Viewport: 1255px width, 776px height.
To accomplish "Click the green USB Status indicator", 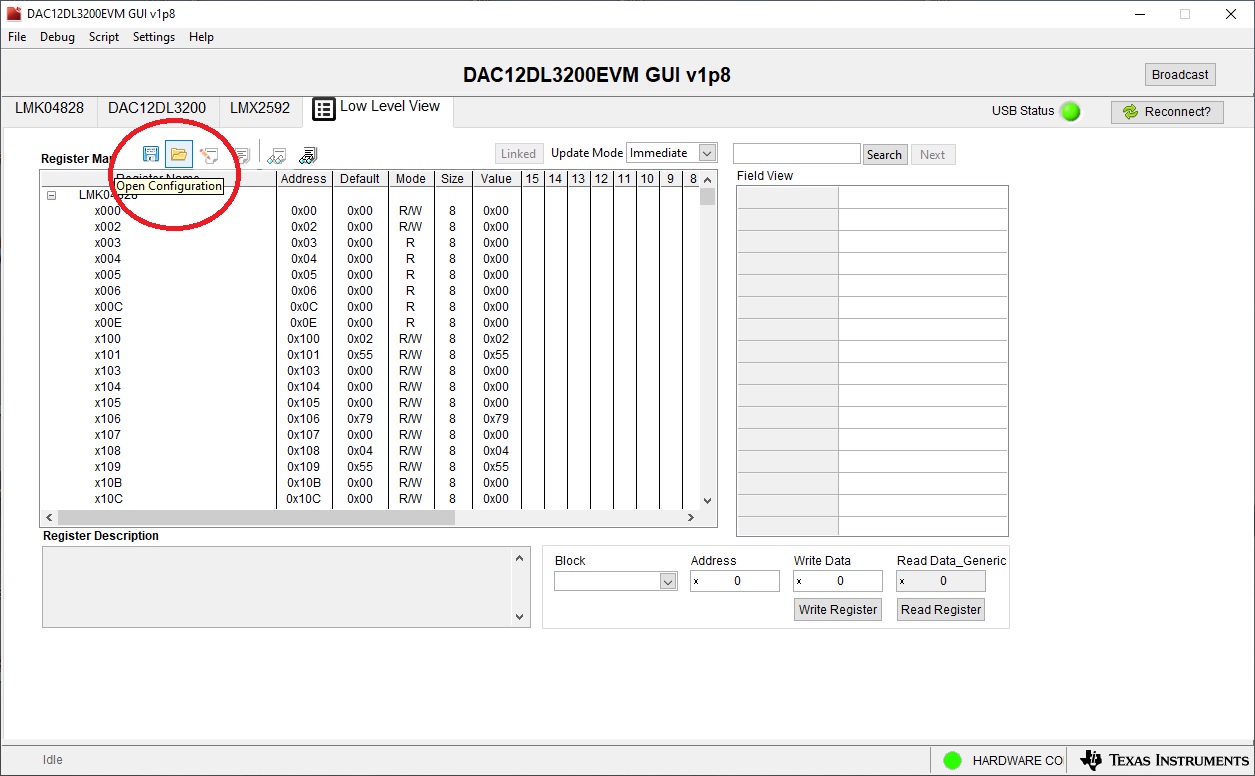I will click(1070, 111).
